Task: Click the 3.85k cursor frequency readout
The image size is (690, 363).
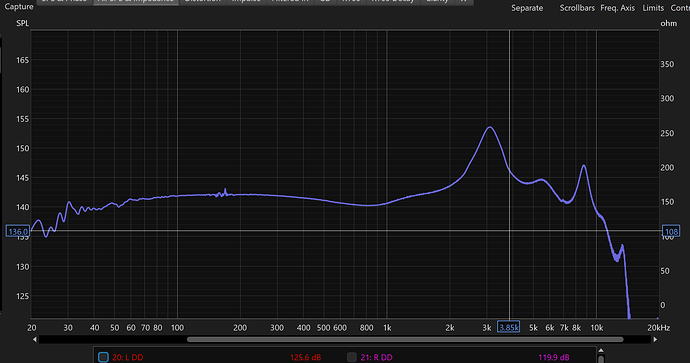Action: click(509, 327)
